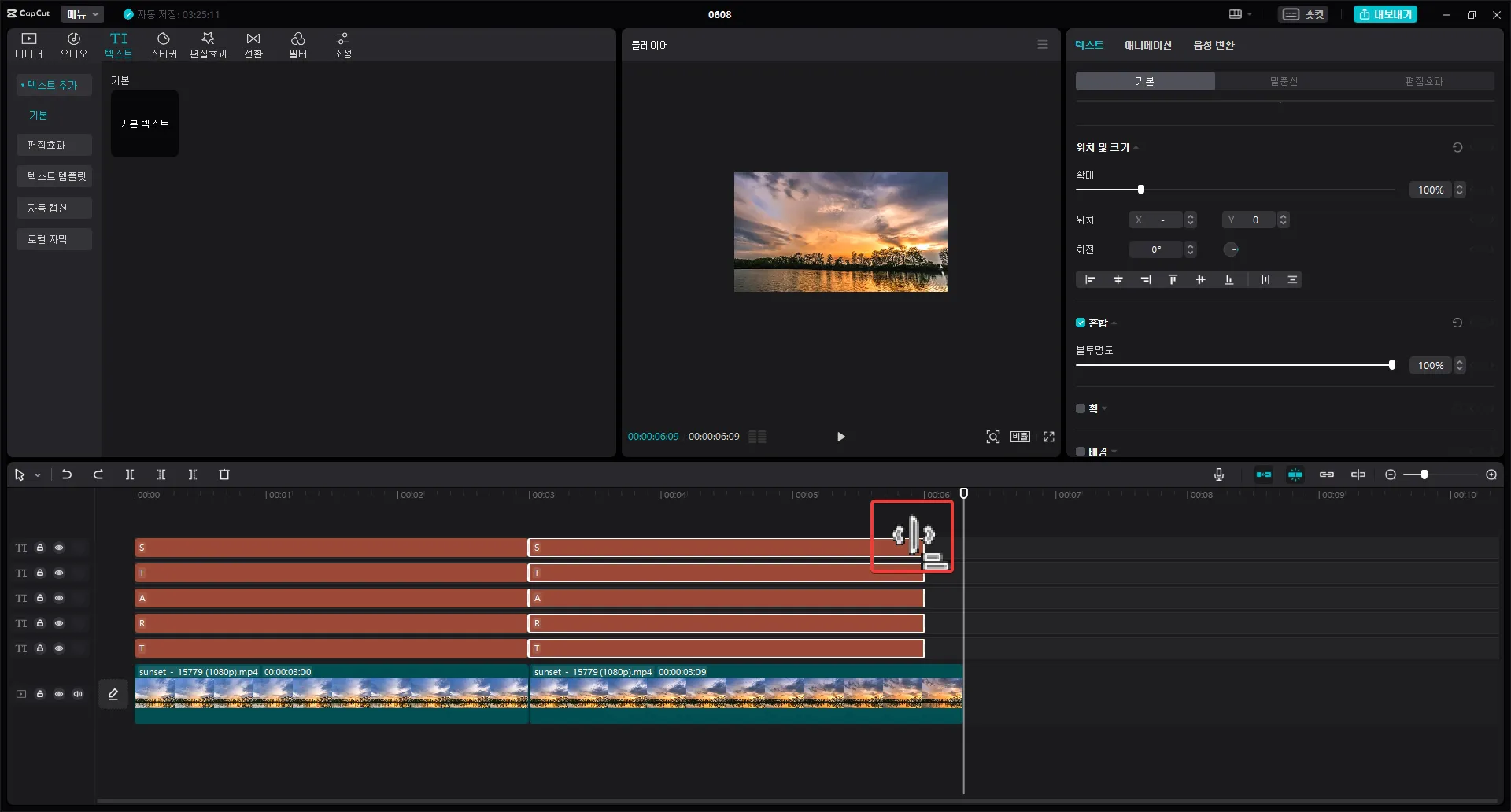Click the 비율 ratio button in player
This screenshot has height=812, width=1511.
1021,437
